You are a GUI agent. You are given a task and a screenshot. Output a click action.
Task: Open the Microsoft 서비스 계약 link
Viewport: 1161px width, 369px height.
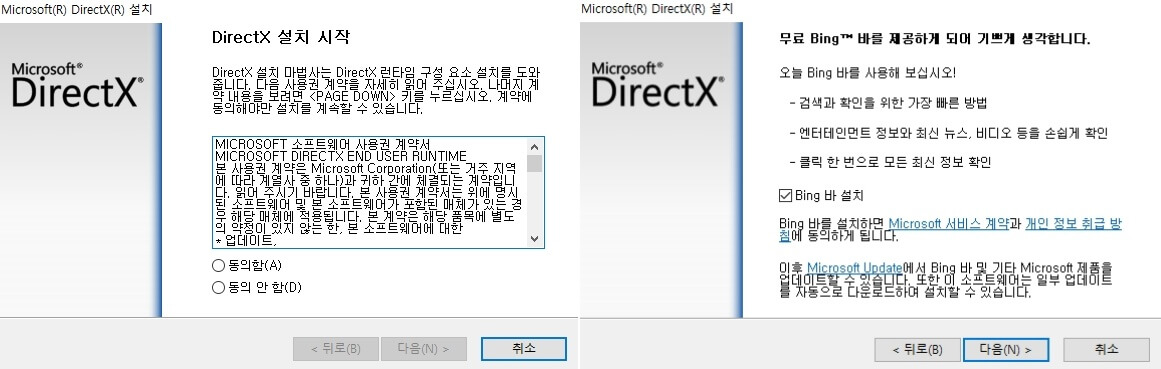pyautogui.click(x=948, y=223)
